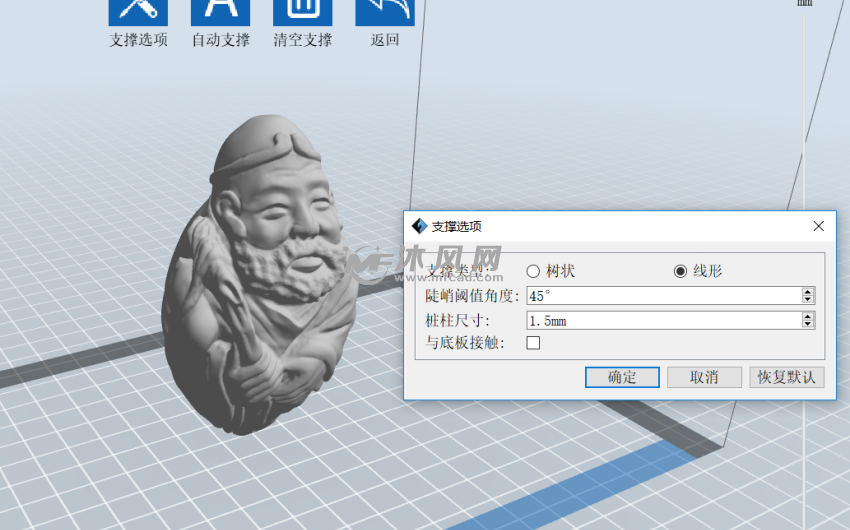The height and width of the screenshot is (530, 850).
Task: Click the 自动支撑 auto support icon
Action: click(221, 12)
